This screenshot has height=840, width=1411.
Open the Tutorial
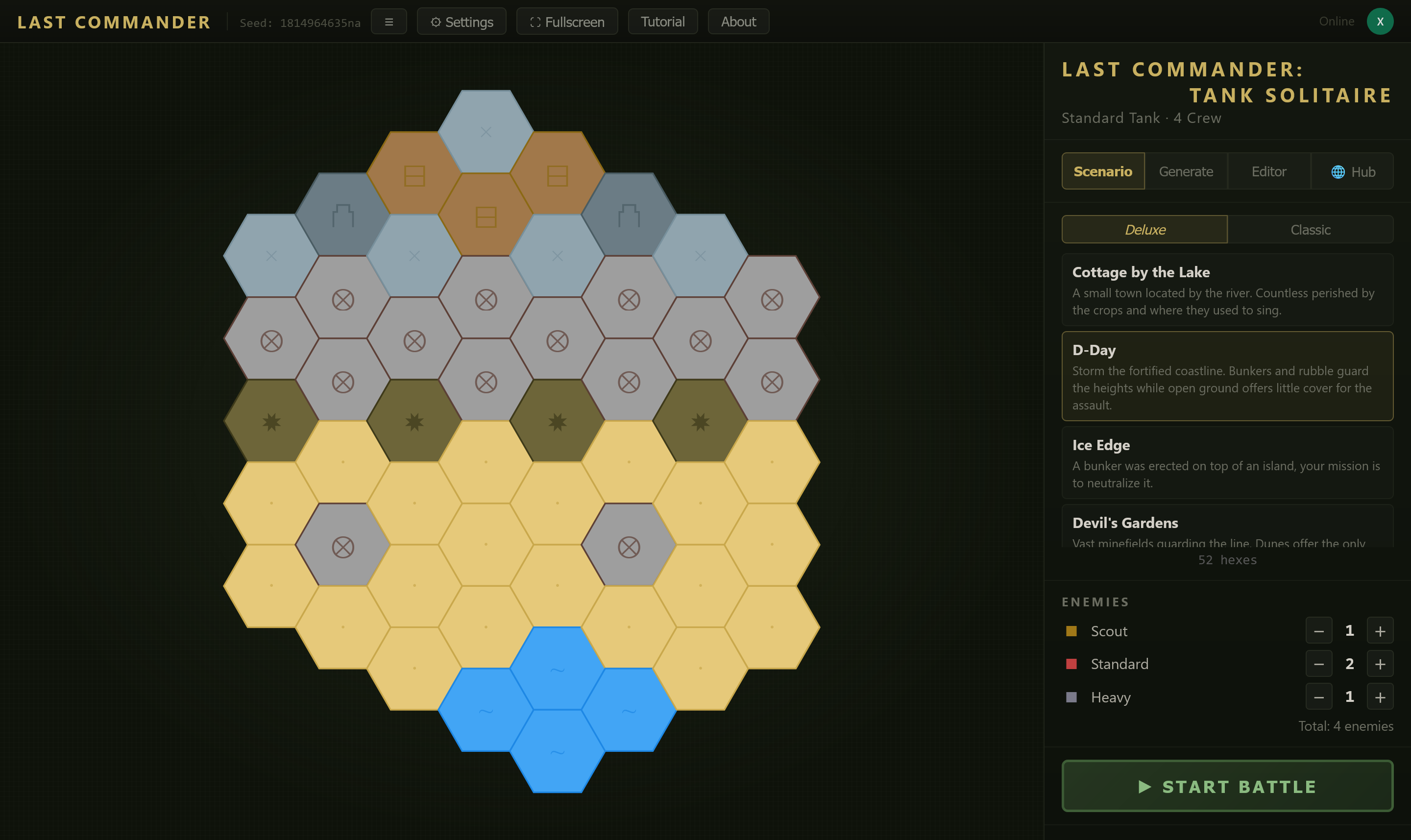pyautogui.click(x=662, y=22)
